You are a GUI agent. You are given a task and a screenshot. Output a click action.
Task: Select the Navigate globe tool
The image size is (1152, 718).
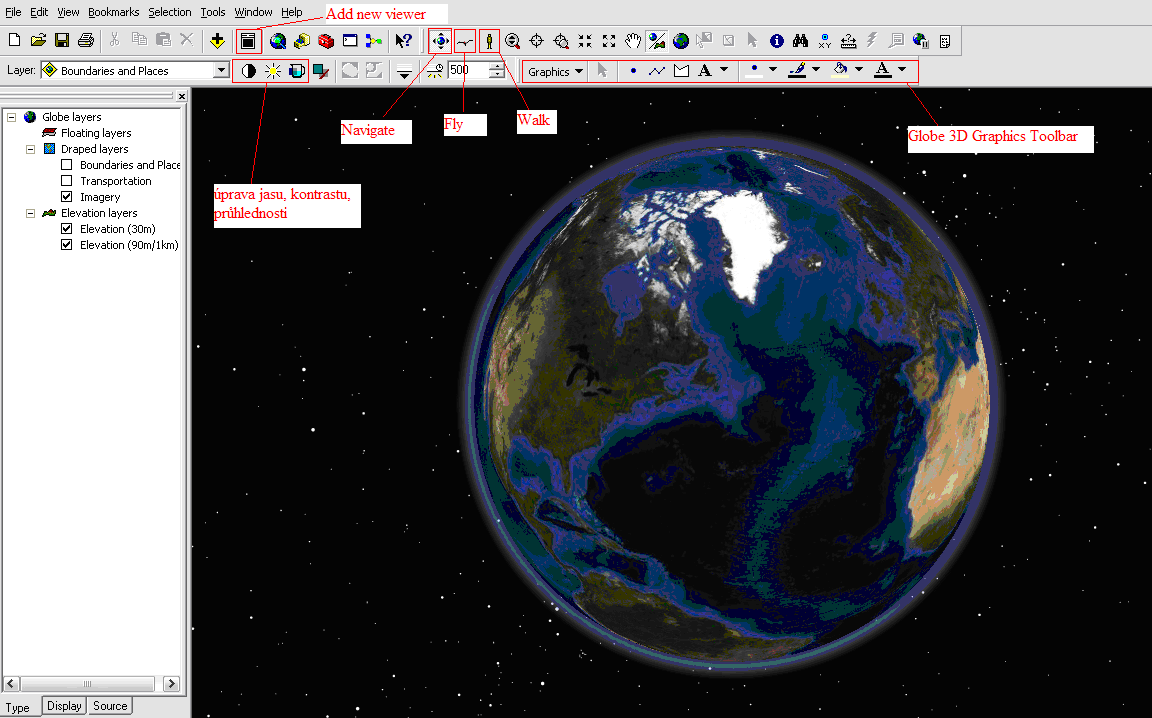point(440,41)
